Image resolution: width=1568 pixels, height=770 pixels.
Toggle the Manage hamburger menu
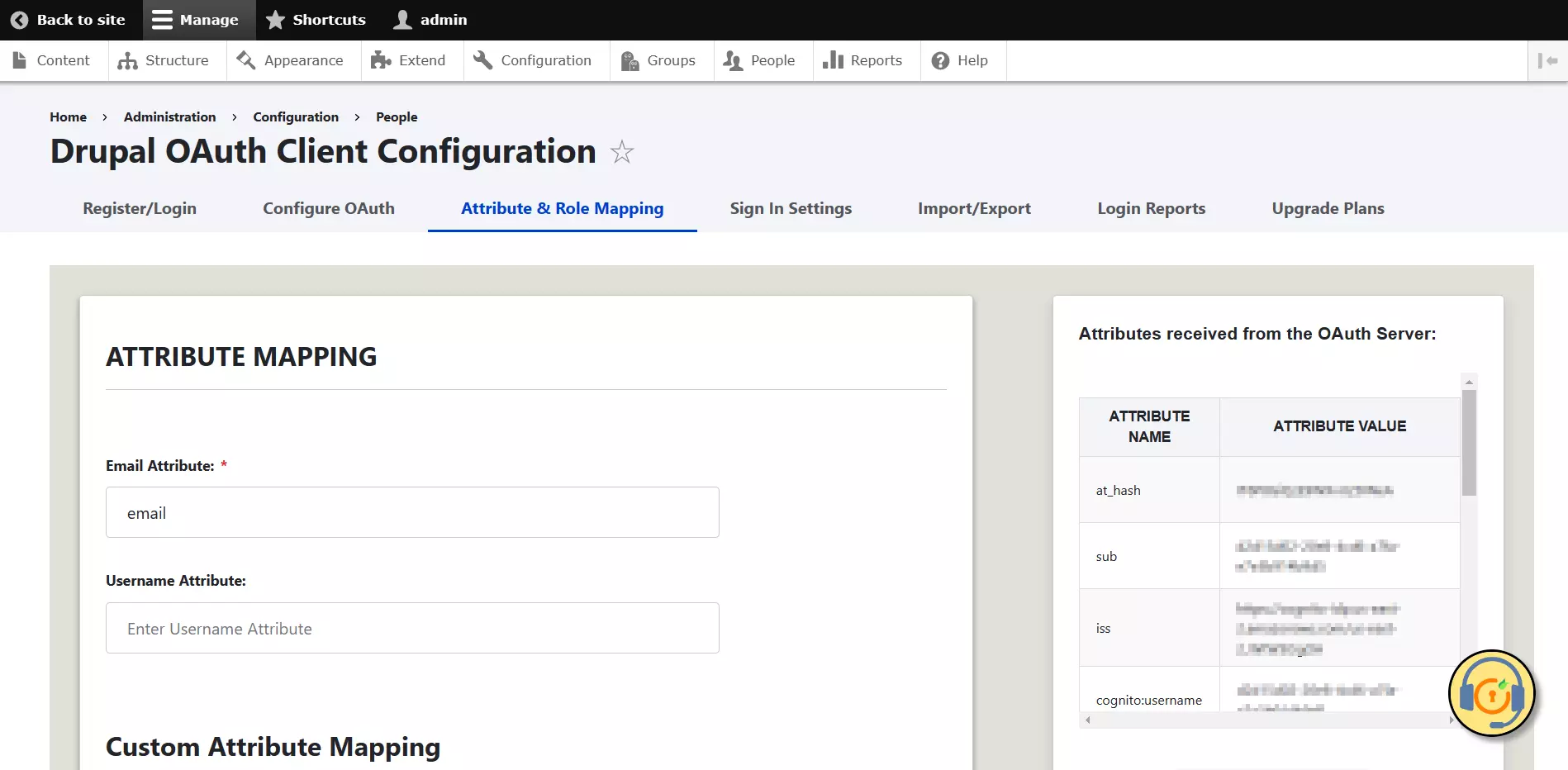click(x=163, y=20)
